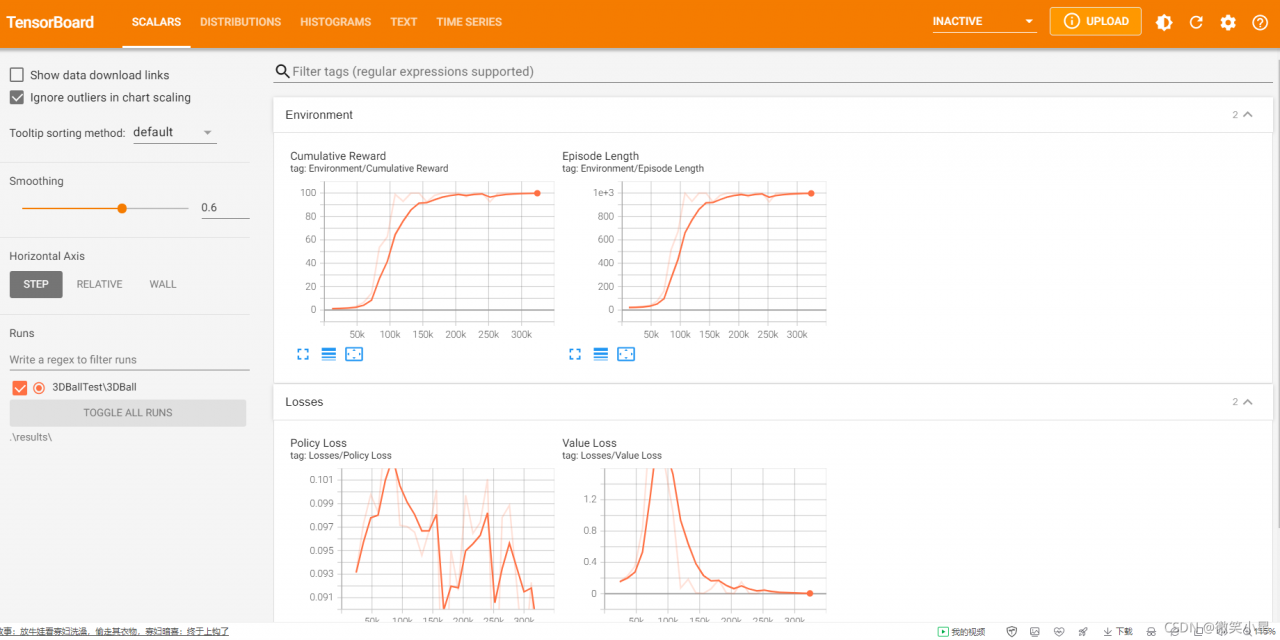Image resolution: width=1280 pixels, height=640 pixels.
Task: Open the dark mode theme toggle icon
Action: (x=1164, y=22)
